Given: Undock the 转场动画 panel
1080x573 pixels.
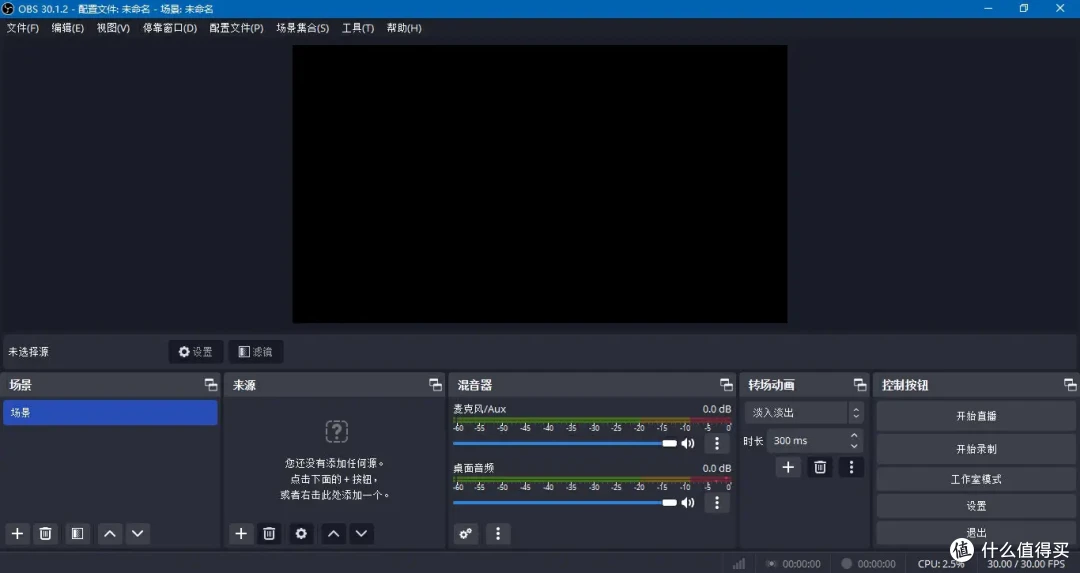Looking at the screenshot, I should click(x=860, y=384).
